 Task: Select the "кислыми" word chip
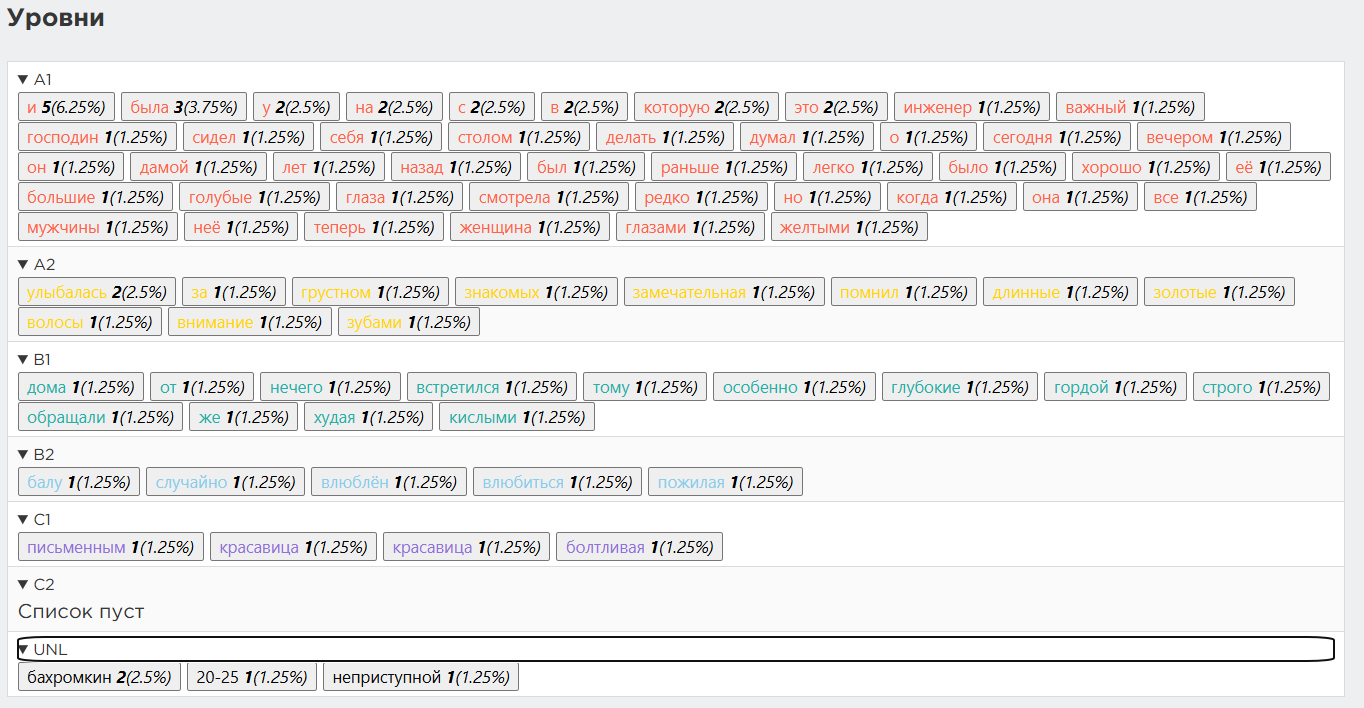point(516,417)
